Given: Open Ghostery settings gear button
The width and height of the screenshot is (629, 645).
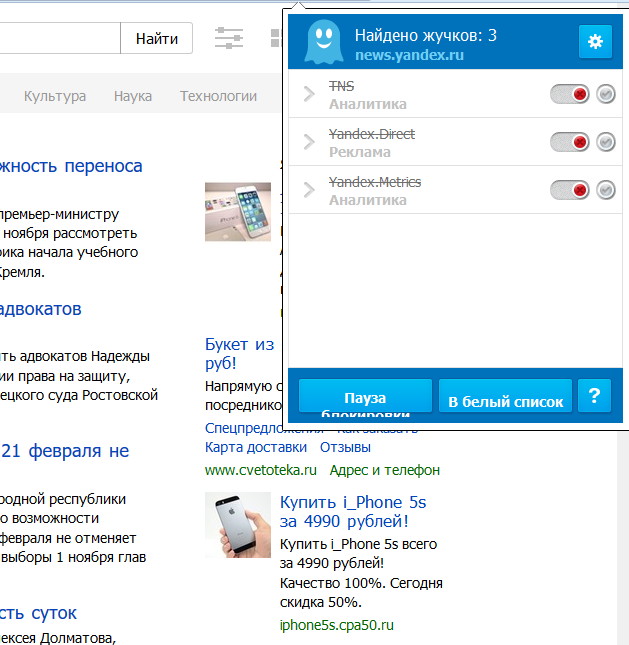Looking at the screenshot, I should (595, 41).
